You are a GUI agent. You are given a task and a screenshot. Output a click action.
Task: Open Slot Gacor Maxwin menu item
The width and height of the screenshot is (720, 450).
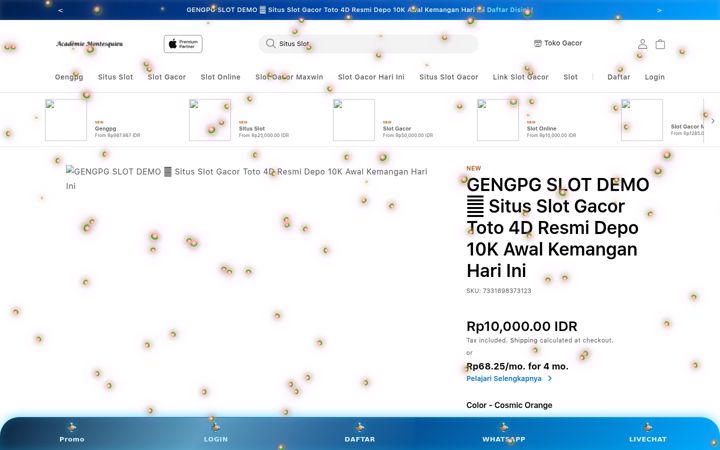289,77
